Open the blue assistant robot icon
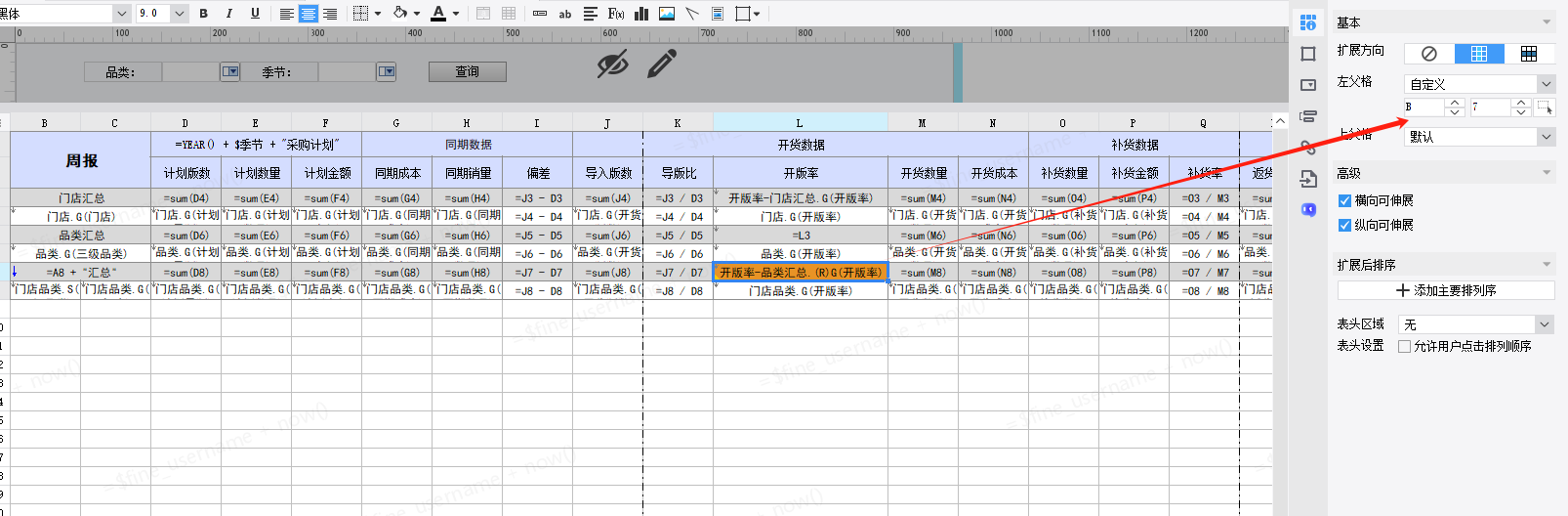The width and height of the screenshot is (1568, 516). pos(1308,209)
